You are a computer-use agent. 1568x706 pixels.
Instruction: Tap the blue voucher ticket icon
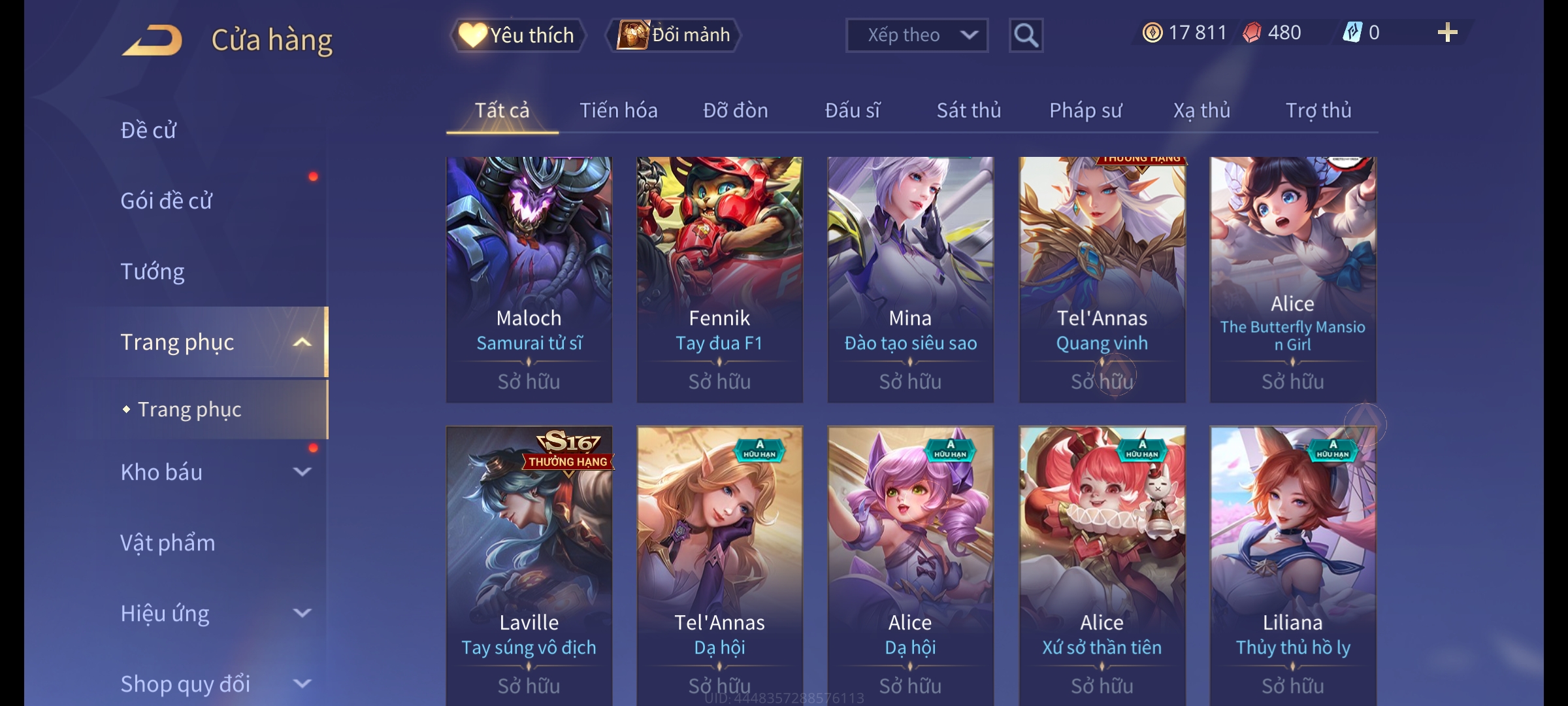pos(1352,32)
